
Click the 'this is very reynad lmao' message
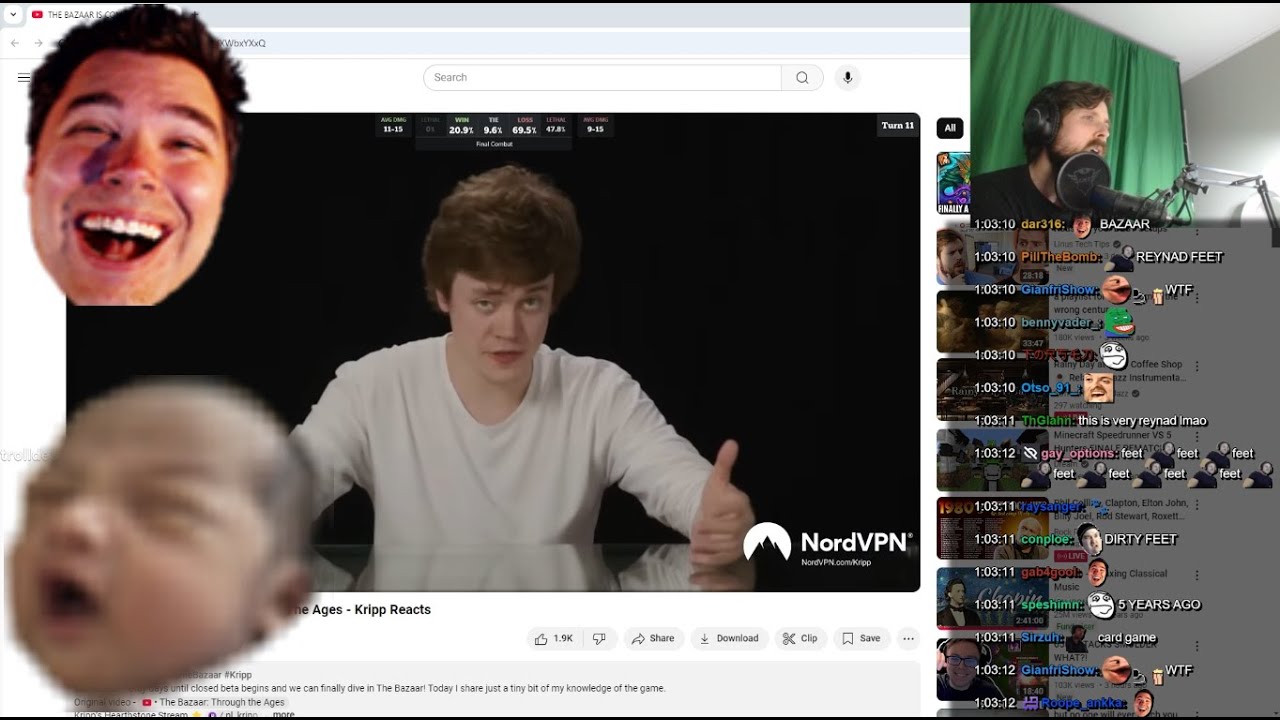(x=1142, y=421)
